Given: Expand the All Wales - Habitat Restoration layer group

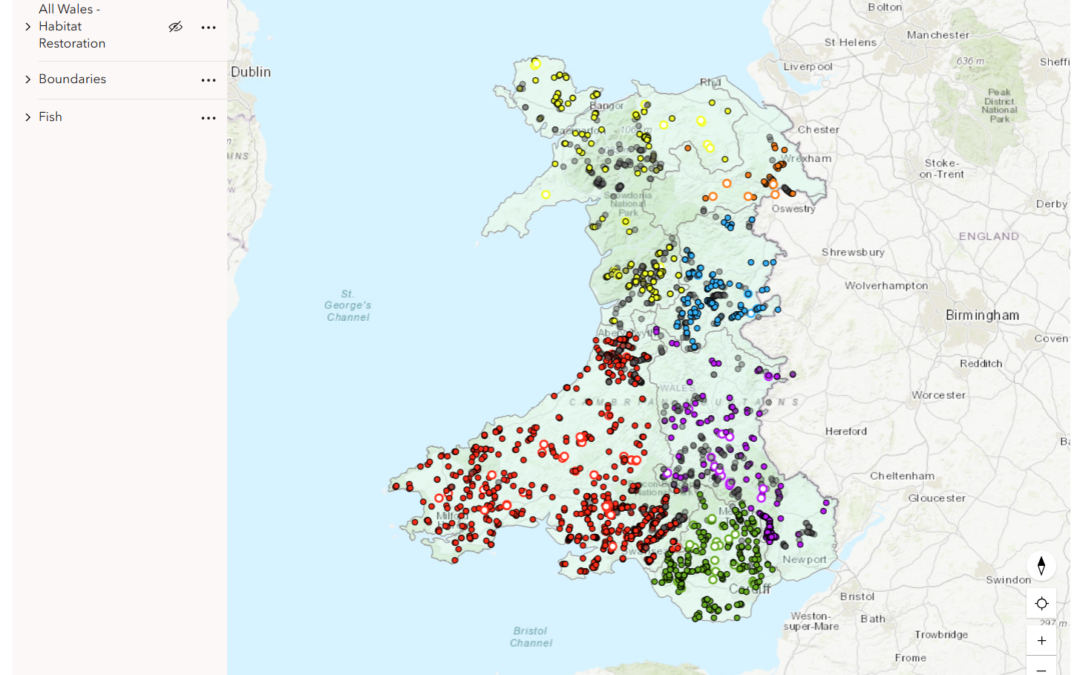Looking at the screenshot, I should (28, 27).
